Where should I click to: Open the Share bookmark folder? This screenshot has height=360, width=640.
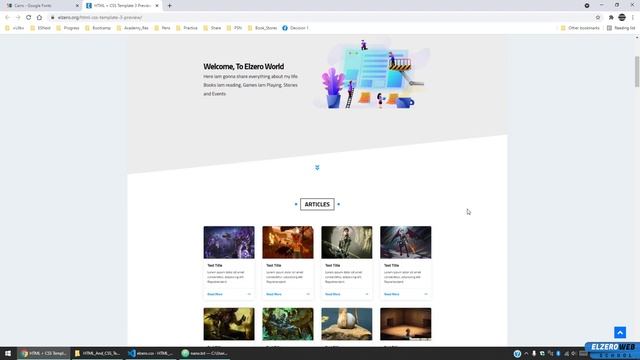pyautogui.click(x=212, y=28)
